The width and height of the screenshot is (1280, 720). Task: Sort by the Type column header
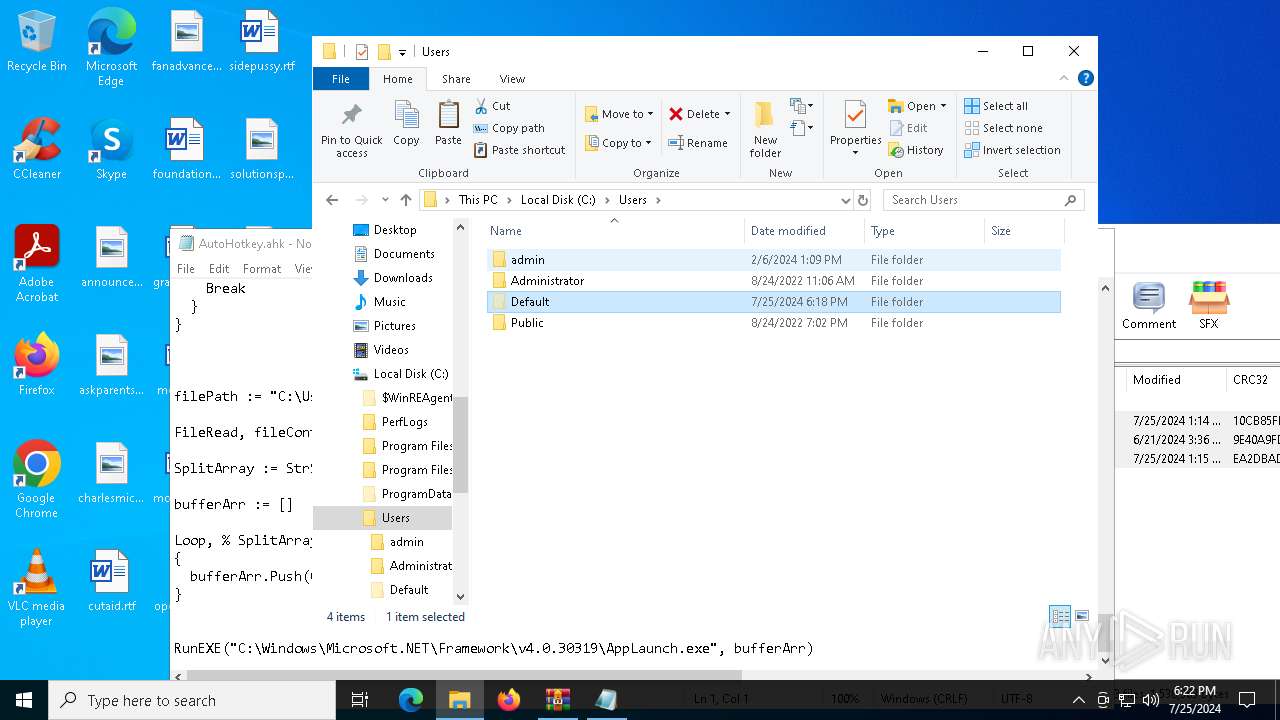(924, 231)
